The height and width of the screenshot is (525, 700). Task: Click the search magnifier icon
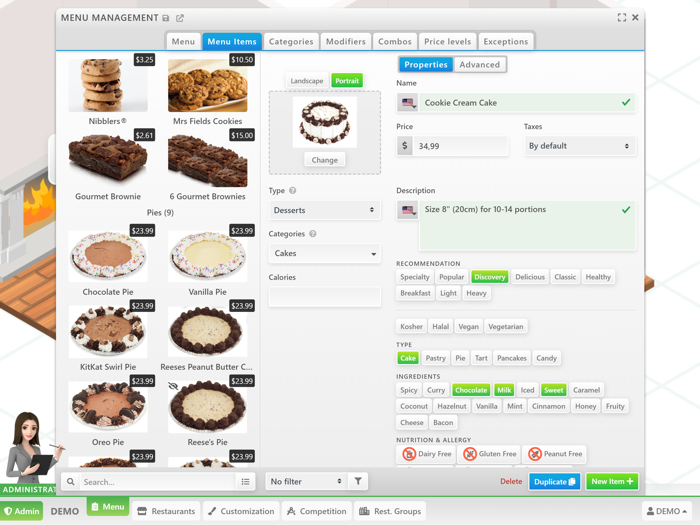tap(71, 482)
